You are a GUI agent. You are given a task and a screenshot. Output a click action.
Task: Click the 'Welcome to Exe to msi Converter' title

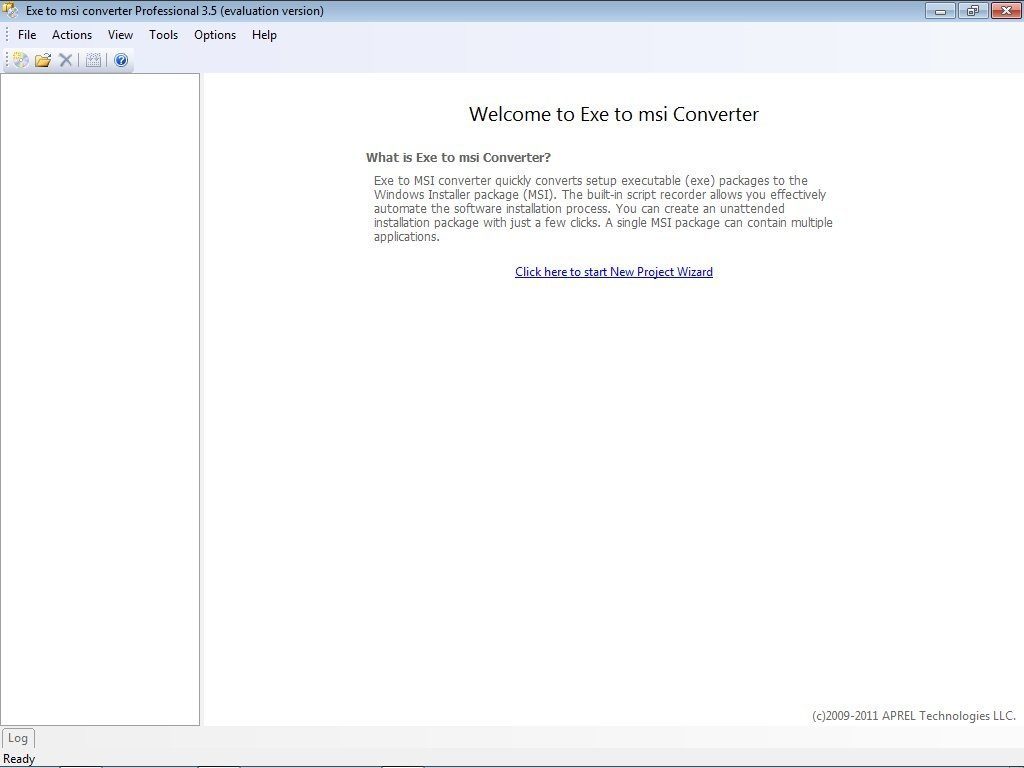614,114
